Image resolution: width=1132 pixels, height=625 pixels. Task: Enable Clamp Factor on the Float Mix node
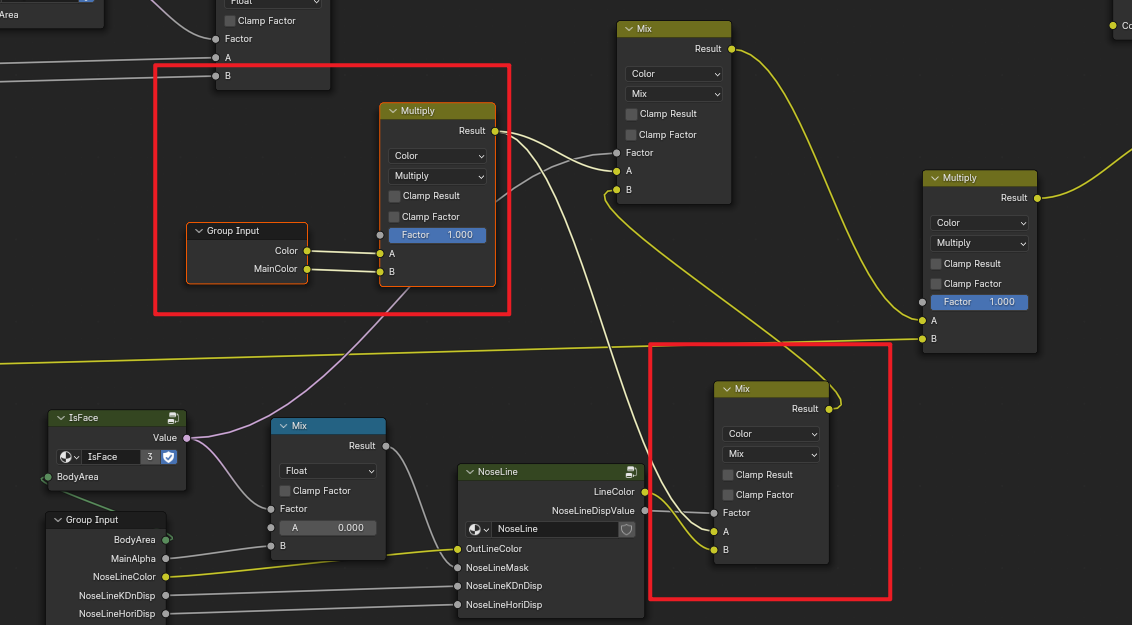point(285,491)
